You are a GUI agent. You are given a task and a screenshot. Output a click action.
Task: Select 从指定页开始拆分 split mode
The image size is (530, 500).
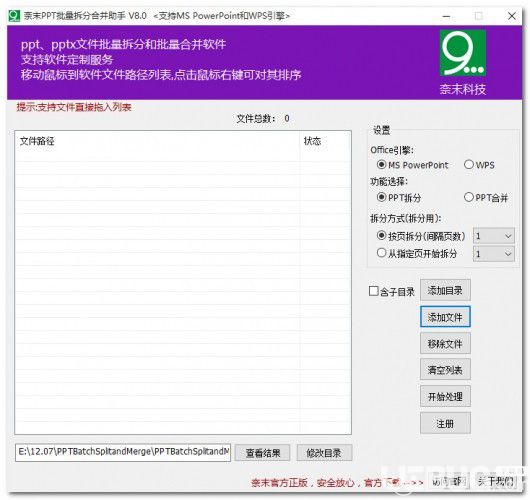(417, 253)
